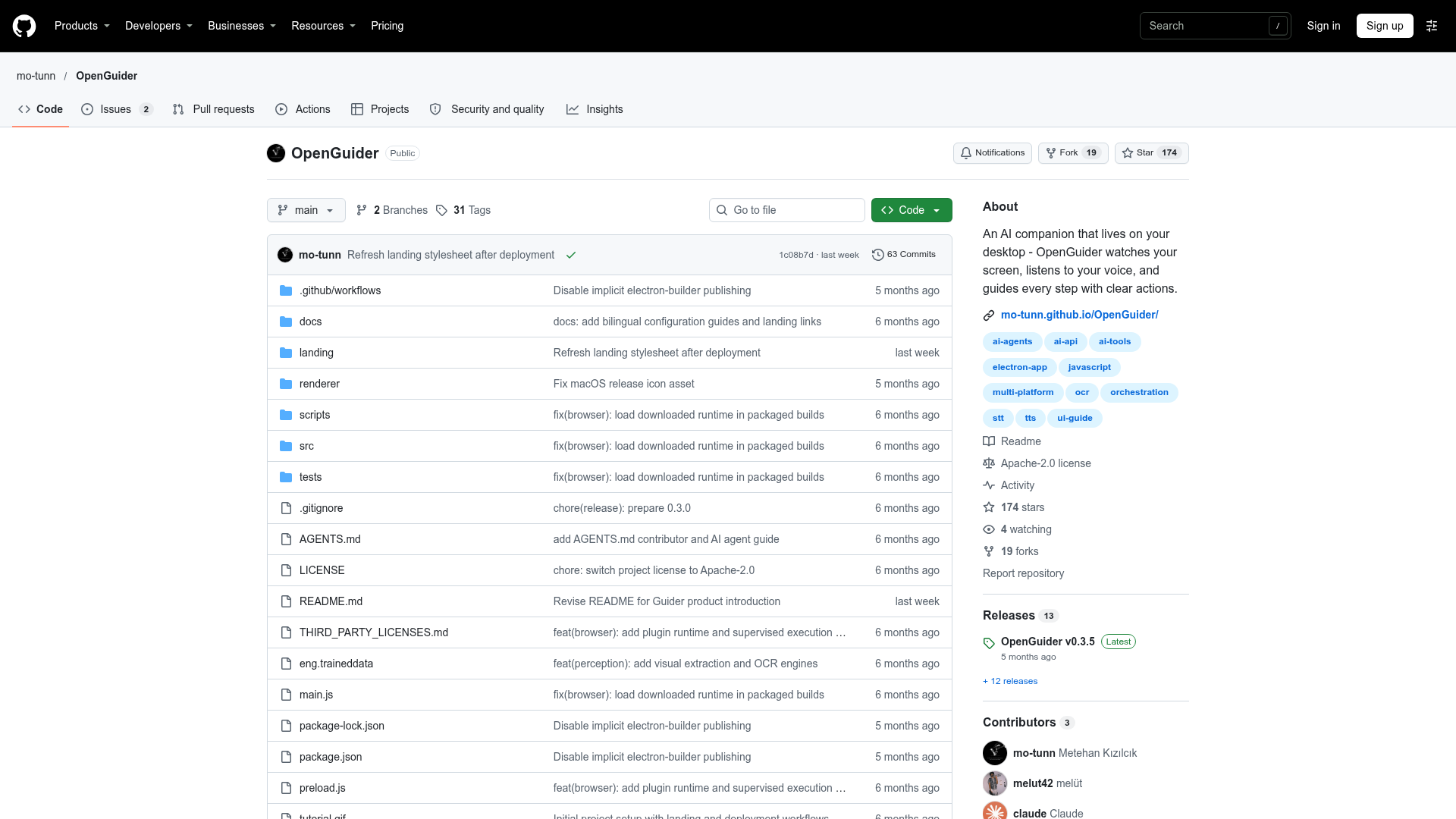Expand the Businesses navigation menu

point(242,26)
